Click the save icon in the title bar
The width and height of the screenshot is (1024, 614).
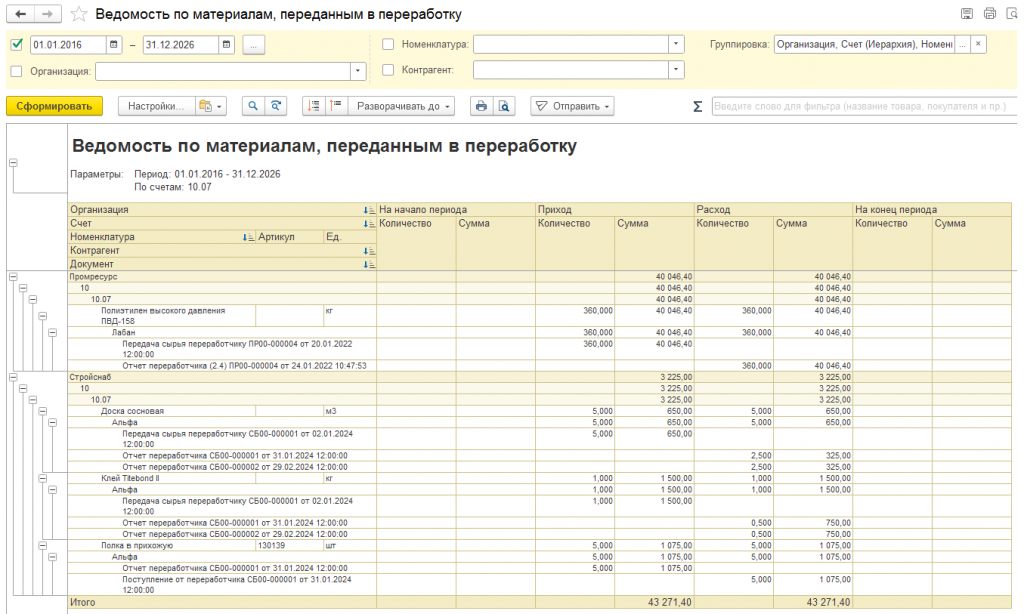click(x=967, y=14)
